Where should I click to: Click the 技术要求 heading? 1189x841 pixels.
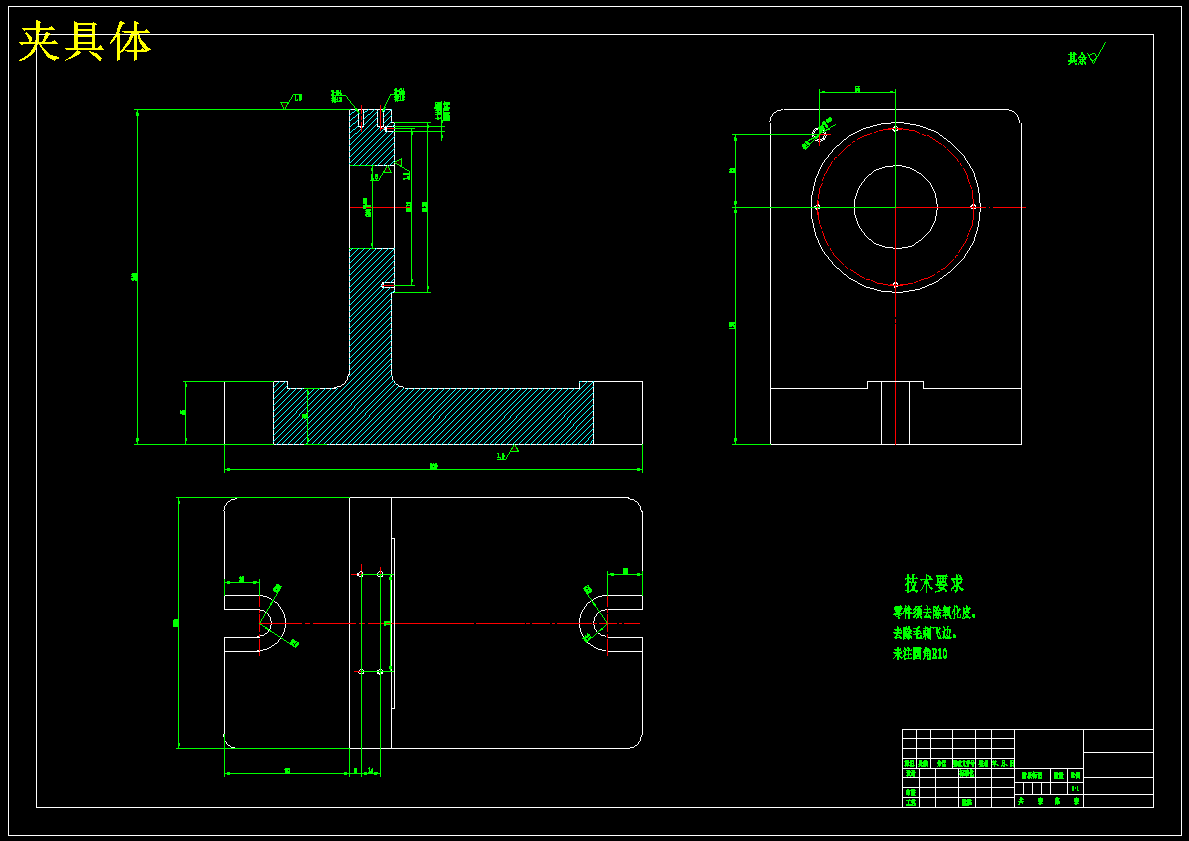933,583
